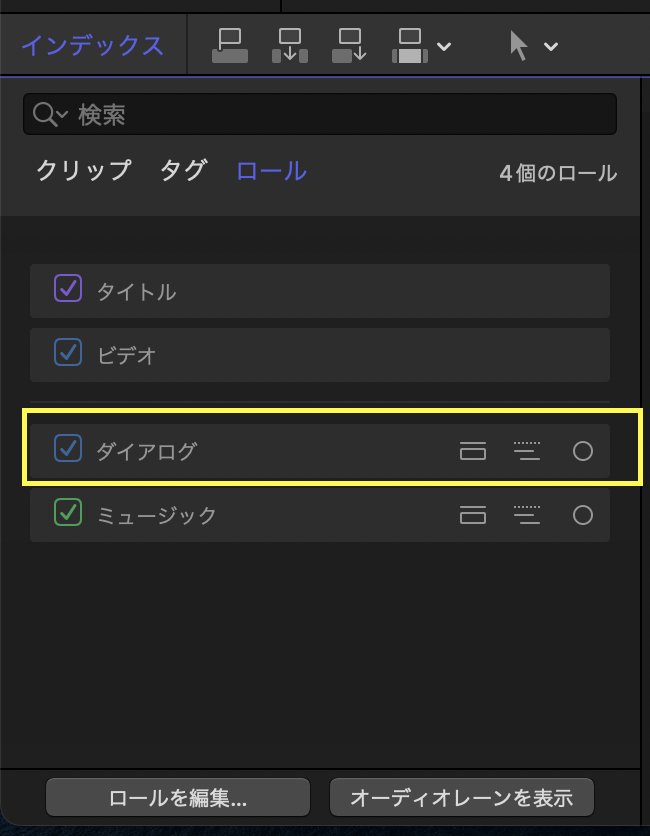Collapse subroles lane for ダイアログ role

click(x=526, y=451)
